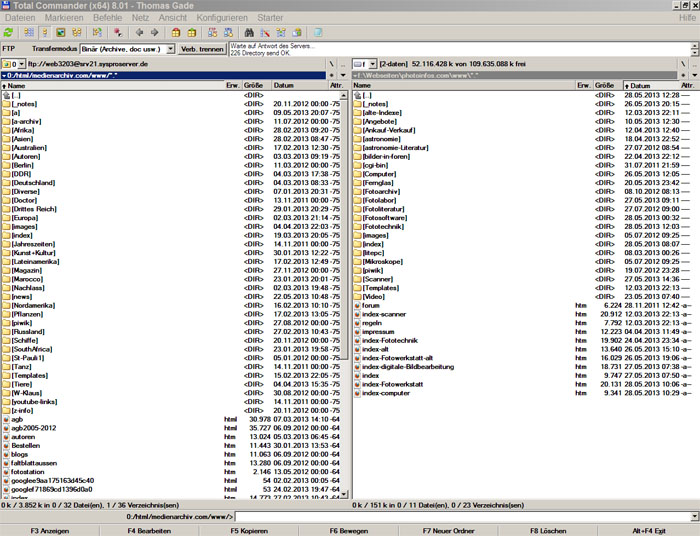
Task: Select the [Lateinamerika] folder in left panel
Action: click(35, 262)
